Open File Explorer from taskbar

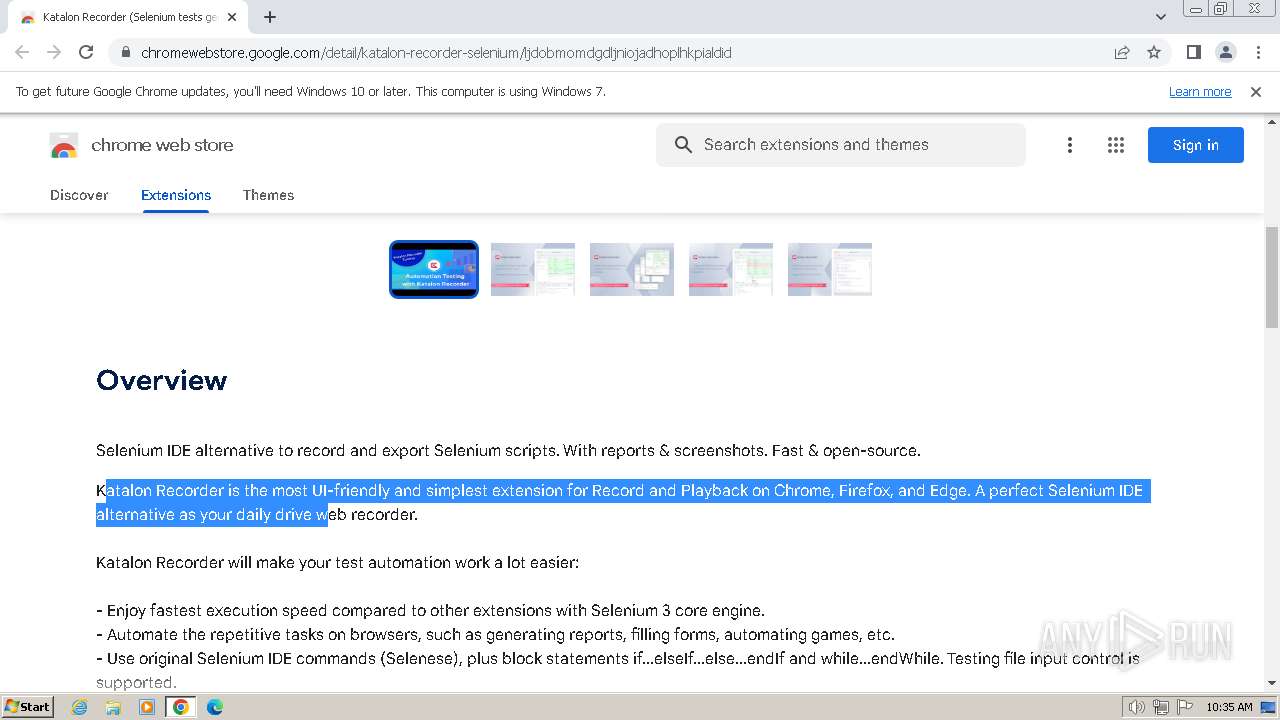[113, 707]
